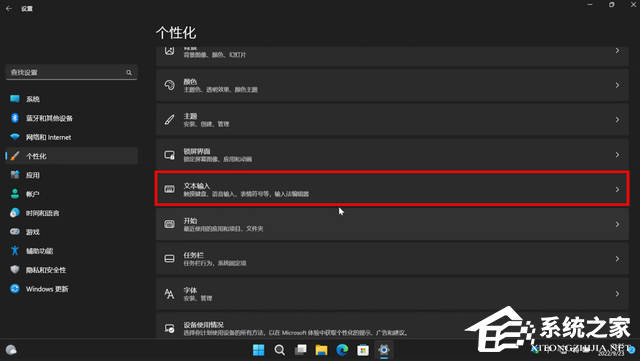Image resolution: width=640 pixels, height=361 pixels.
Task: Expand the 任务栏 row chevron
Action: 617,259
